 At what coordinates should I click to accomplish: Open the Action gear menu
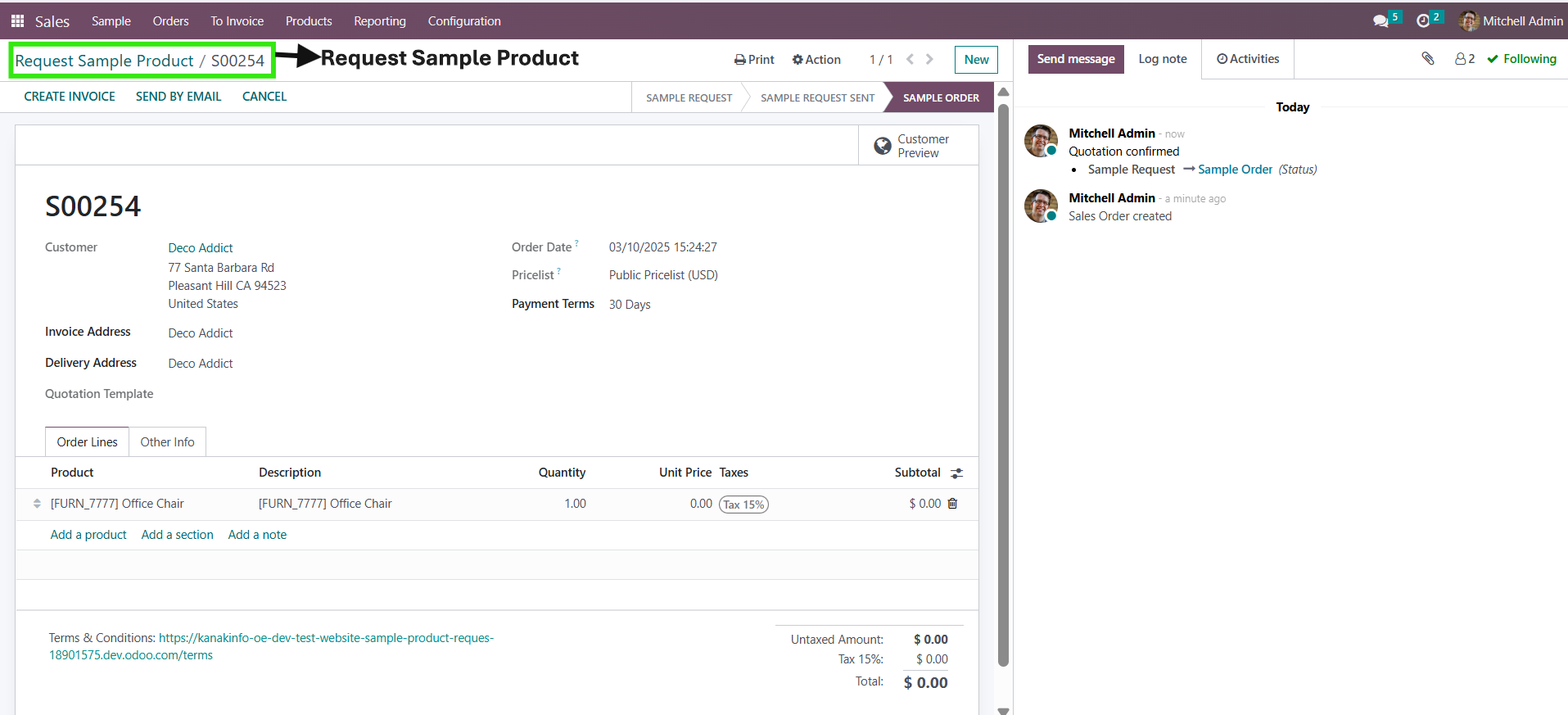pos(816,60)
